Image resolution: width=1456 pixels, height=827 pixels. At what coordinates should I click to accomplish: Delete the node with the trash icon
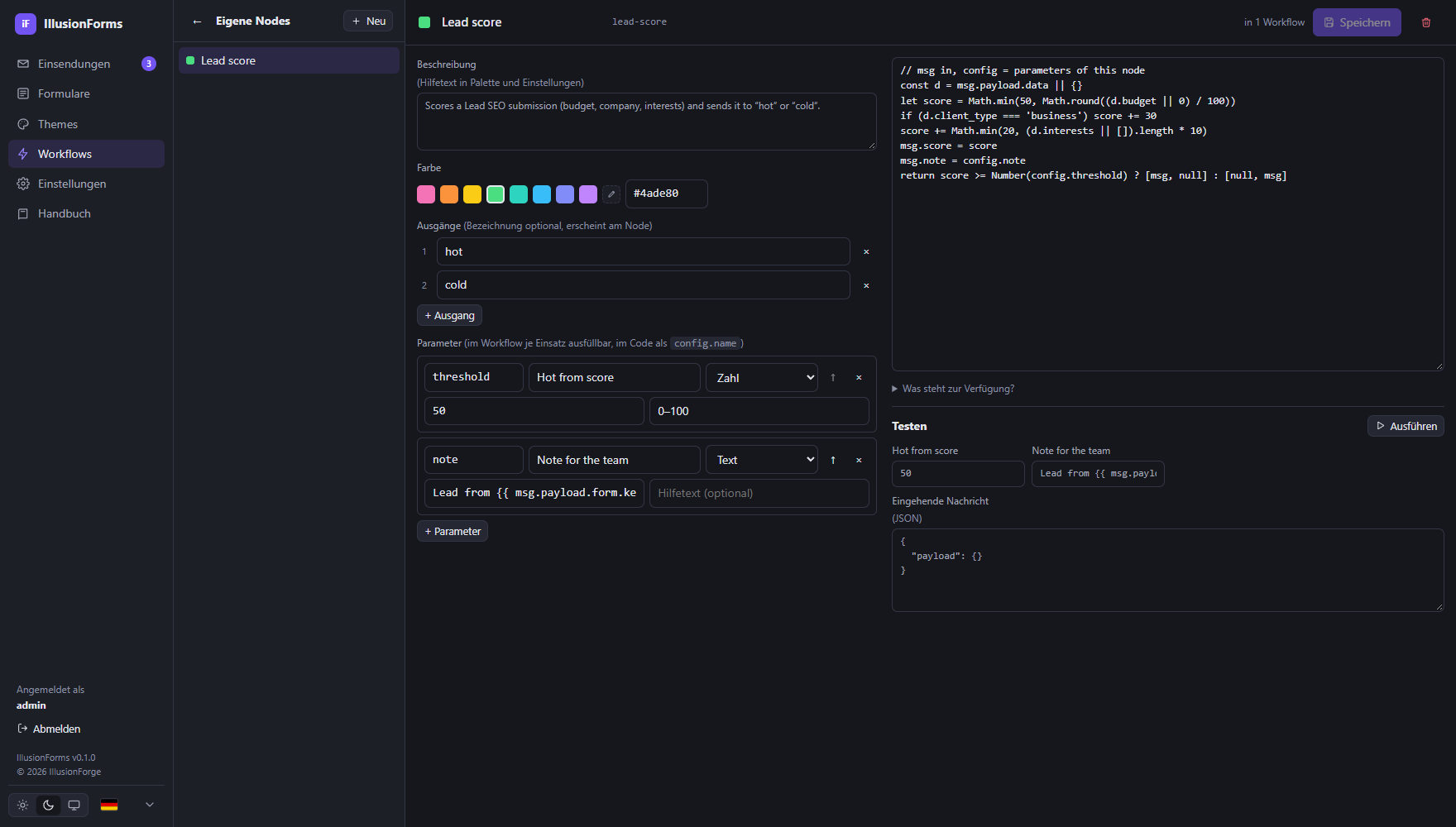(x=1426, y=22)
